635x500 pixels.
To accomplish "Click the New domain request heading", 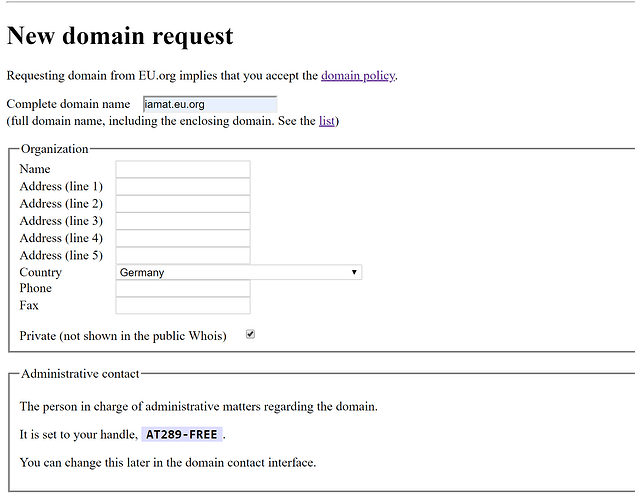I will pyautogui.click(x=120, y=37).
